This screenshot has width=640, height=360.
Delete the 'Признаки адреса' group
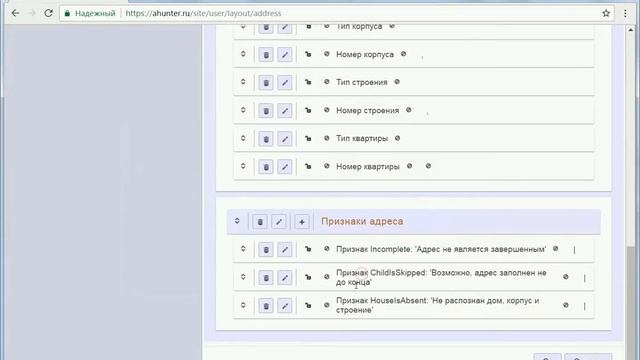260,222
